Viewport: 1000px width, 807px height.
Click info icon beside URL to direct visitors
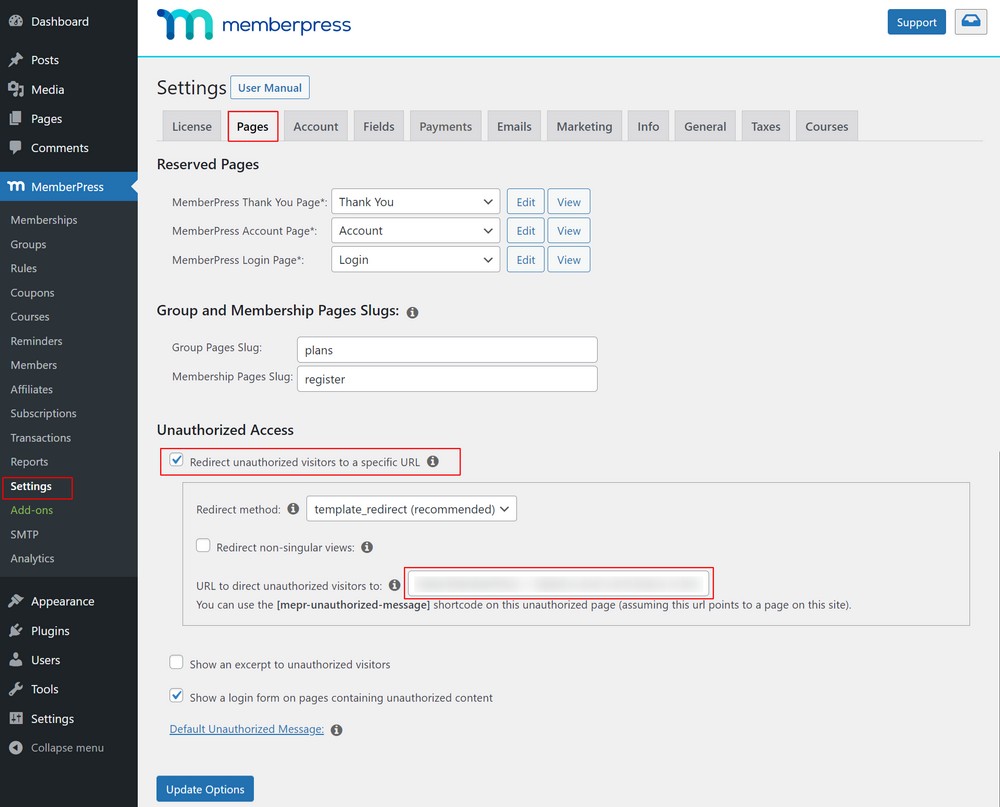pos(395,585)
